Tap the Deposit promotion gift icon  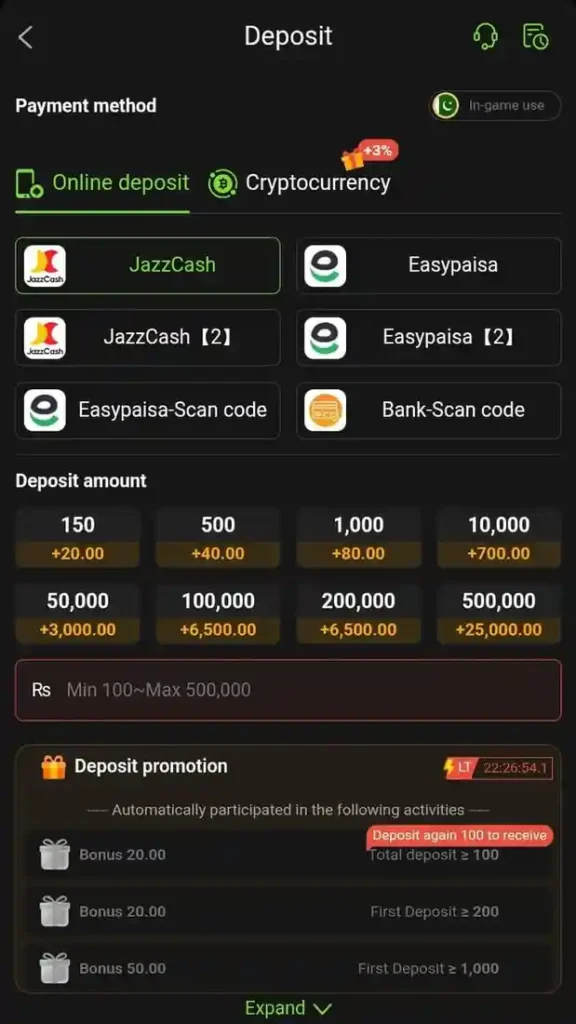(x=54, y=767)
